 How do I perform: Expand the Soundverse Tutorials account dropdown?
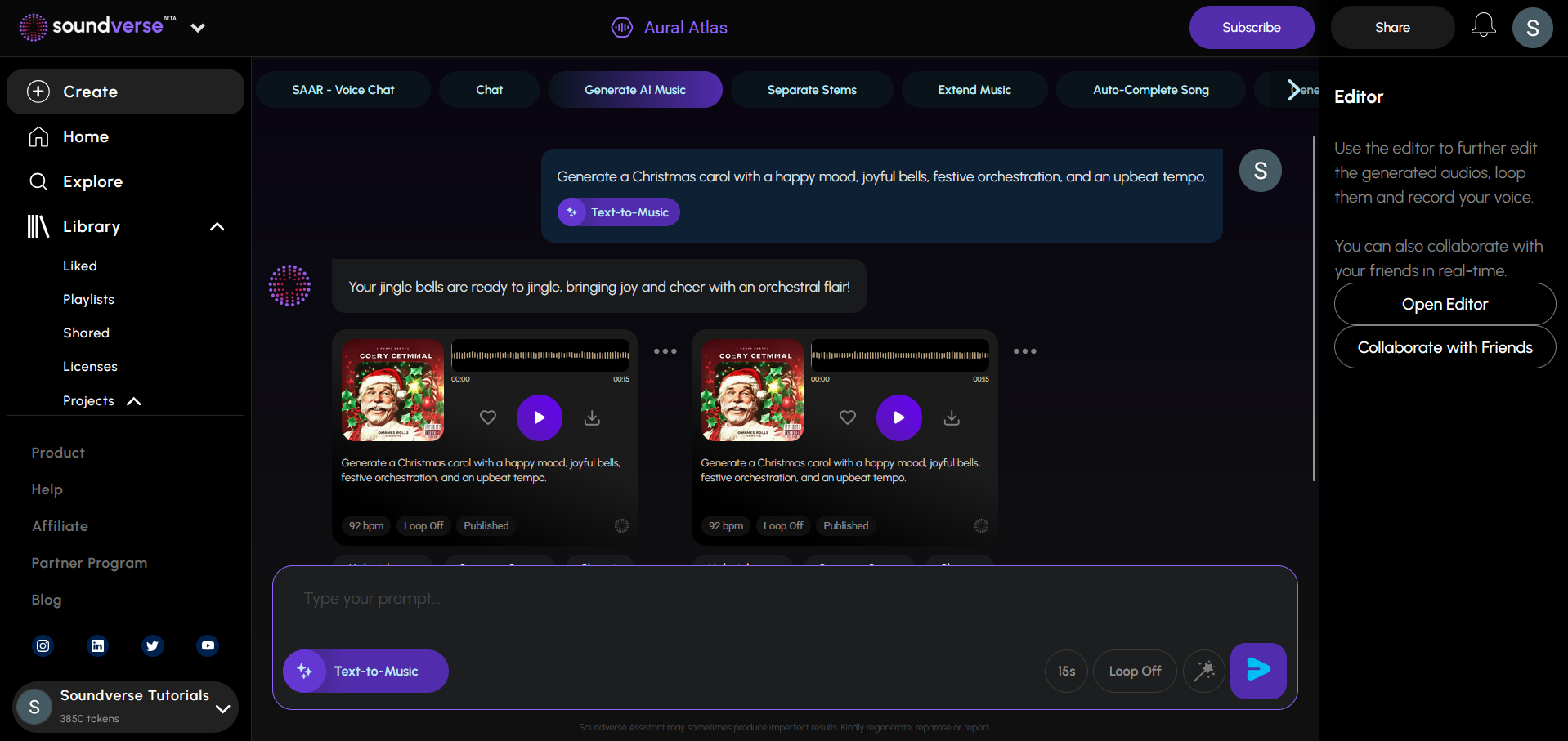pyautogui.click(x=222, y=708)
